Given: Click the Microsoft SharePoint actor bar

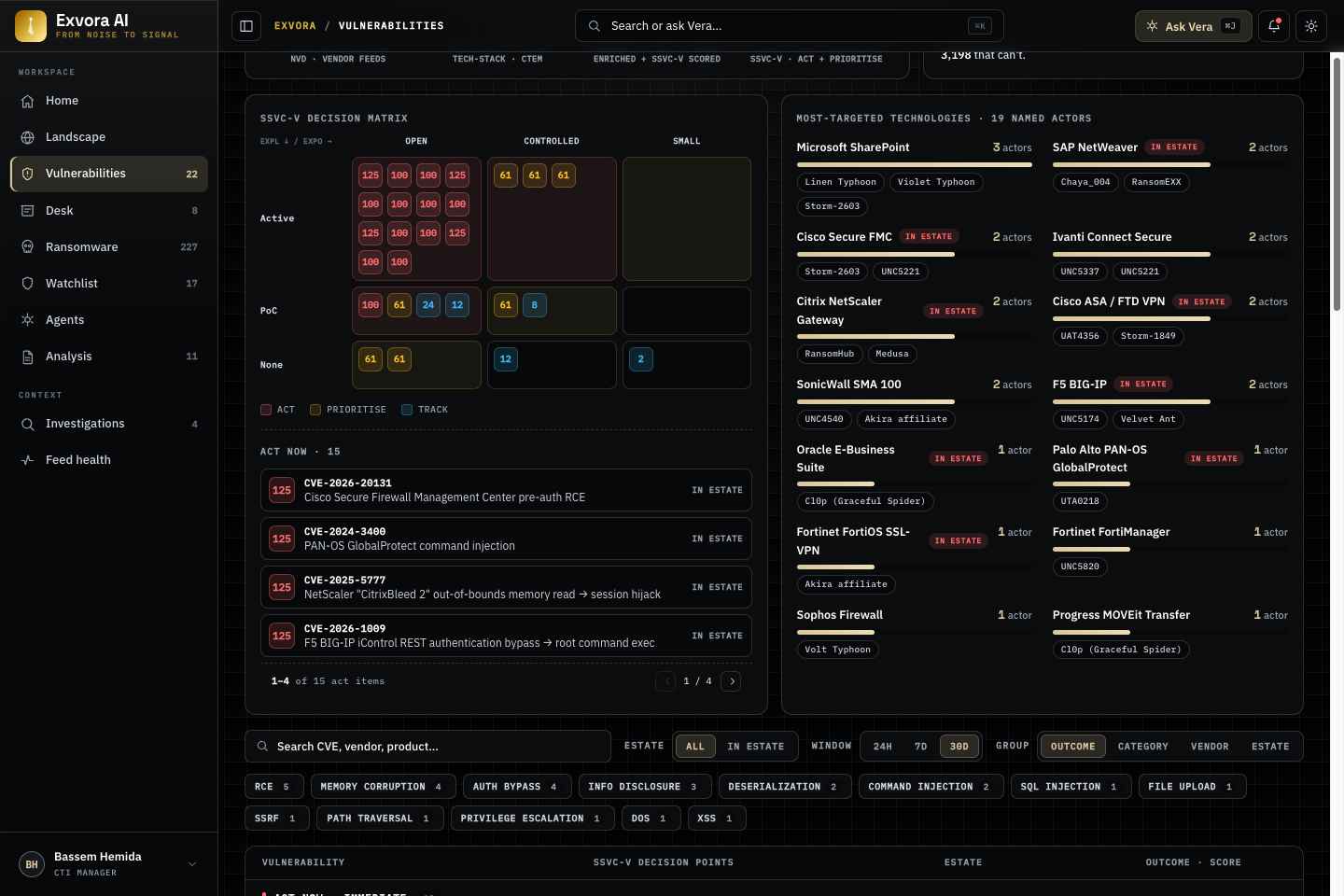Looking at the screenshot, I should [x=915, y=165].
